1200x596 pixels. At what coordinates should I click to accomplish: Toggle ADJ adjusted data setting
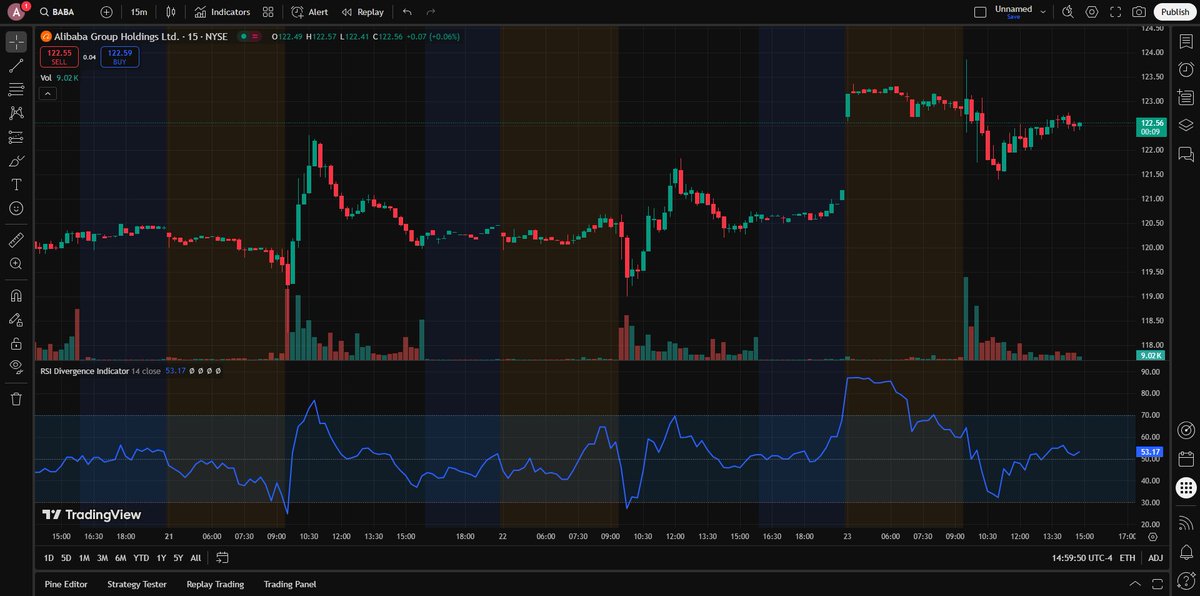1156,558
